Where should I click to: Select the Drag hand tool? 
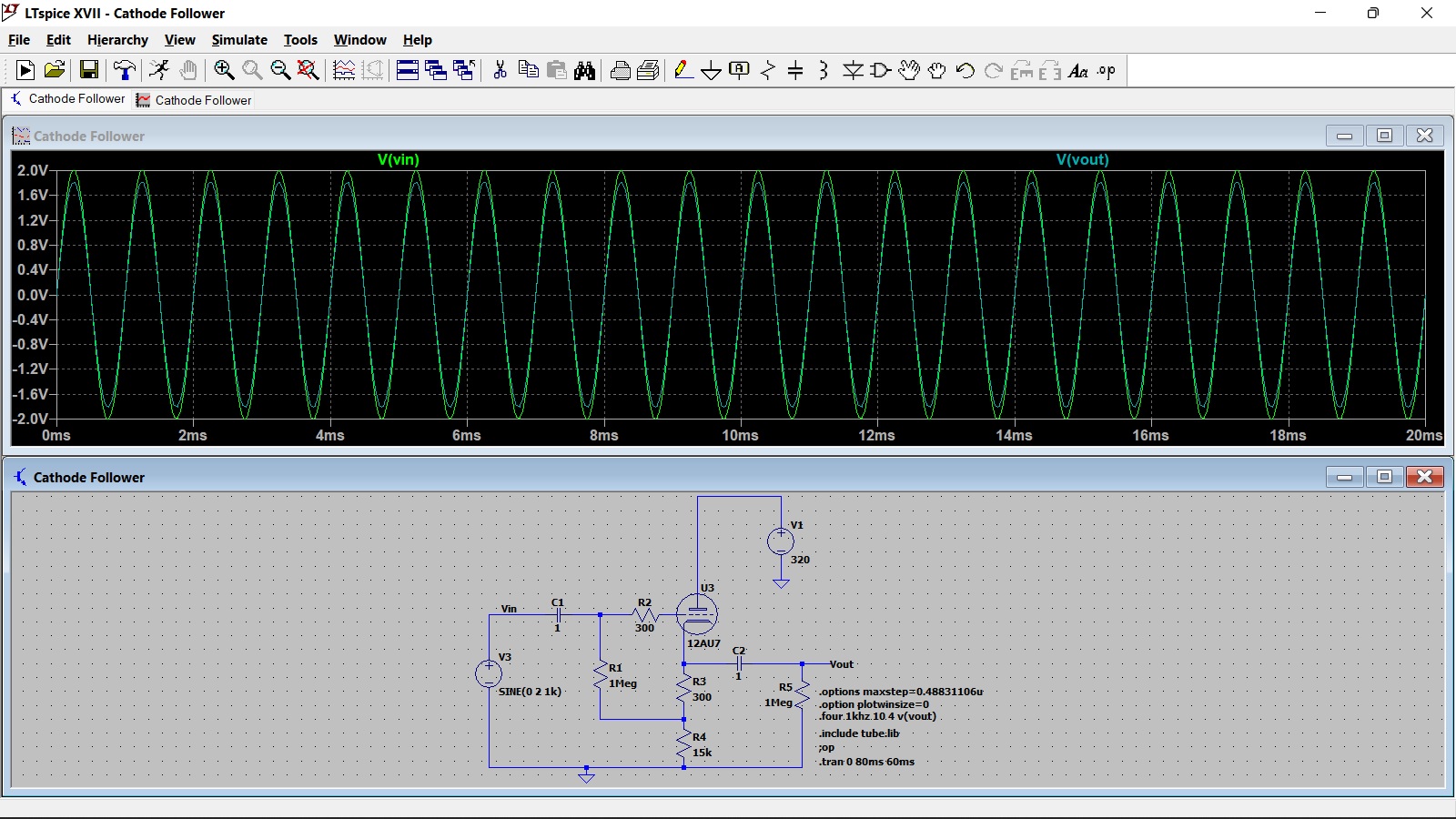tap(937, 70)
